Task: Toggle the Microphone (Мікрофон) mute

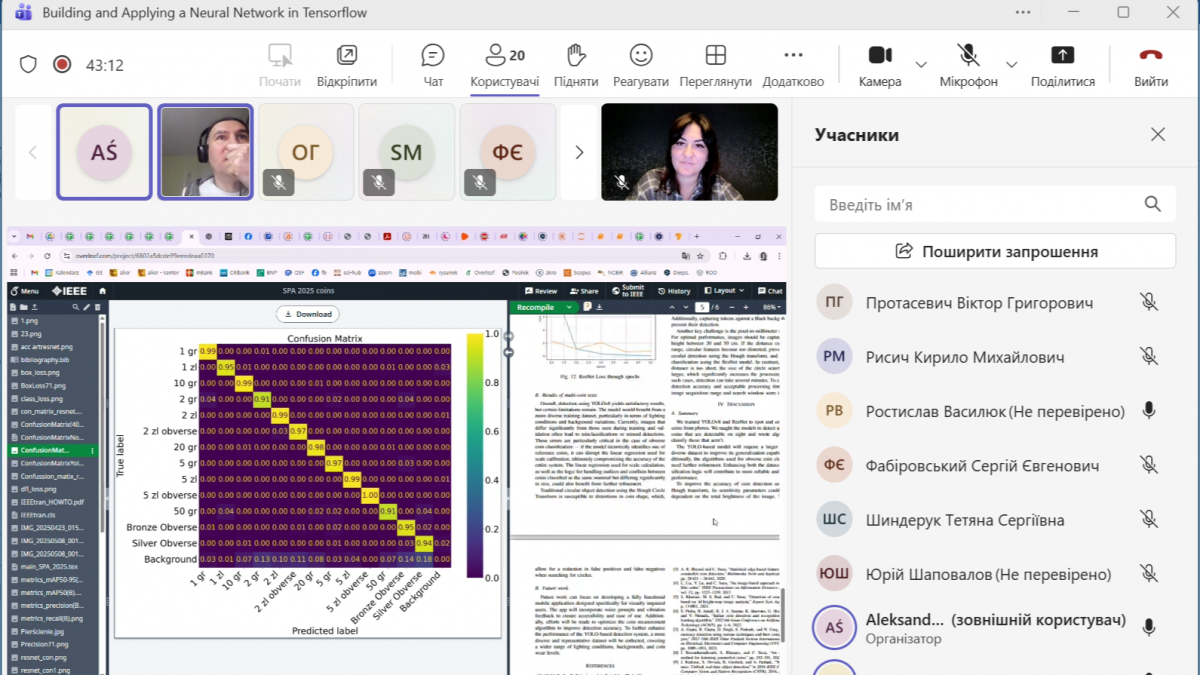Action: pyautogui.click(x=967, y=64)
